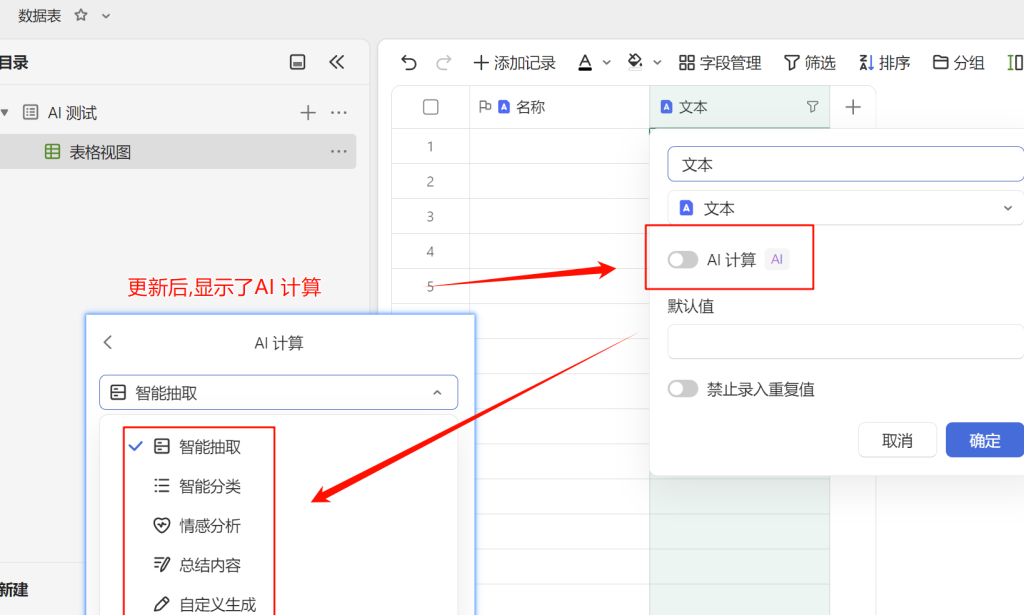Click the first row cell under 名称
1024x615 pixels.
(559, 146)
